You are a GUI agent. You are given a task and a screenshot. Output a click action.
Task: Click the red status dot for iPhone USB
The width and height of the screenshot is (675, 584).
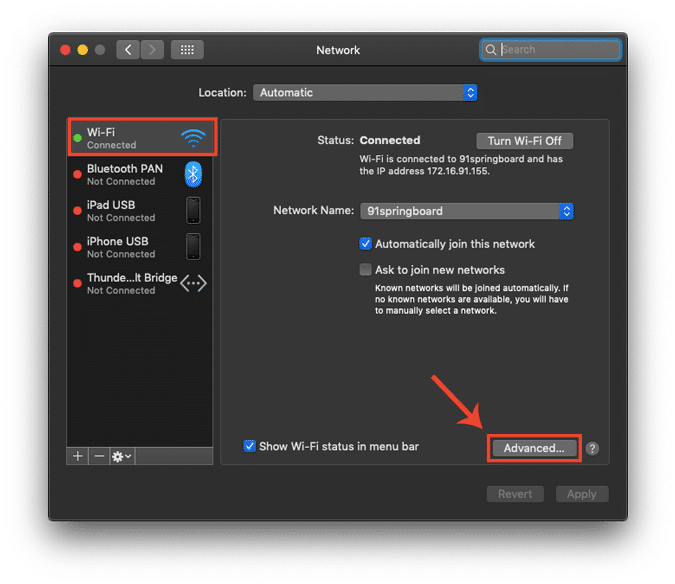[x=77, y=247]
